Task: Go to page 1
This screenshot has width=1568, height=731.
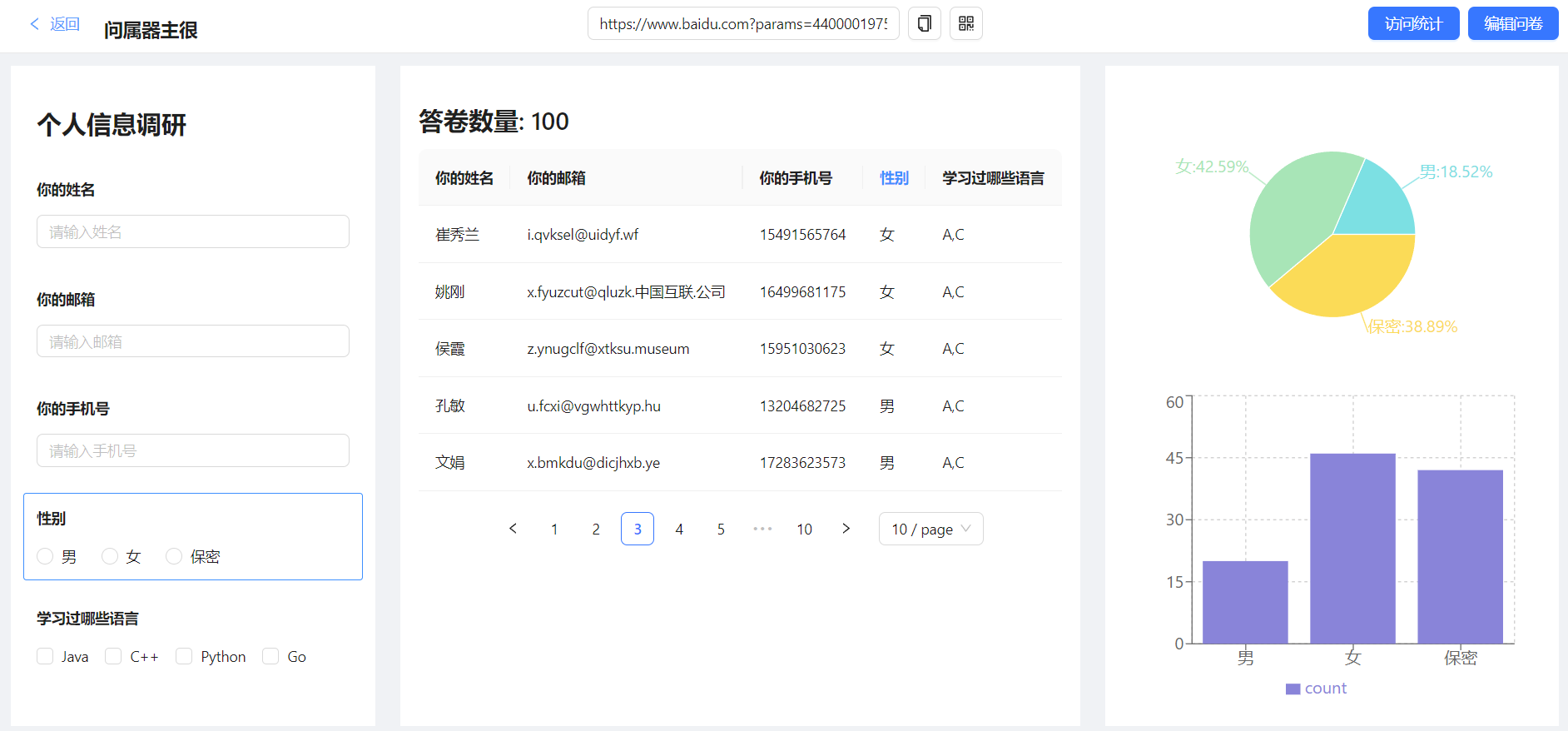Action: click(554, 529)
